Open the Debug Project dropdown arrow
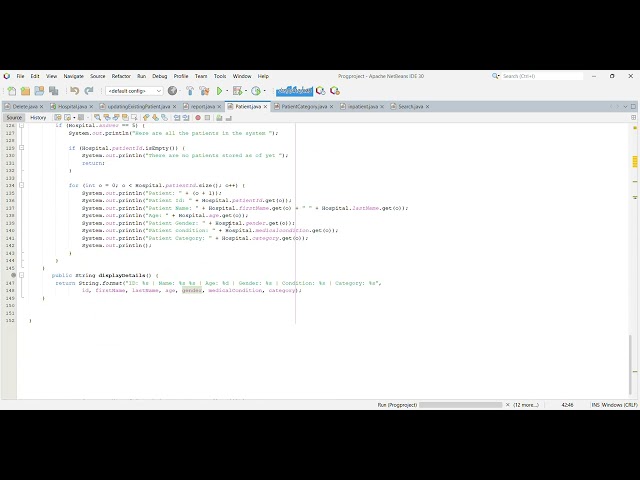Image resolution: width=640 pixels, height=480 pixels. [246, 91]
